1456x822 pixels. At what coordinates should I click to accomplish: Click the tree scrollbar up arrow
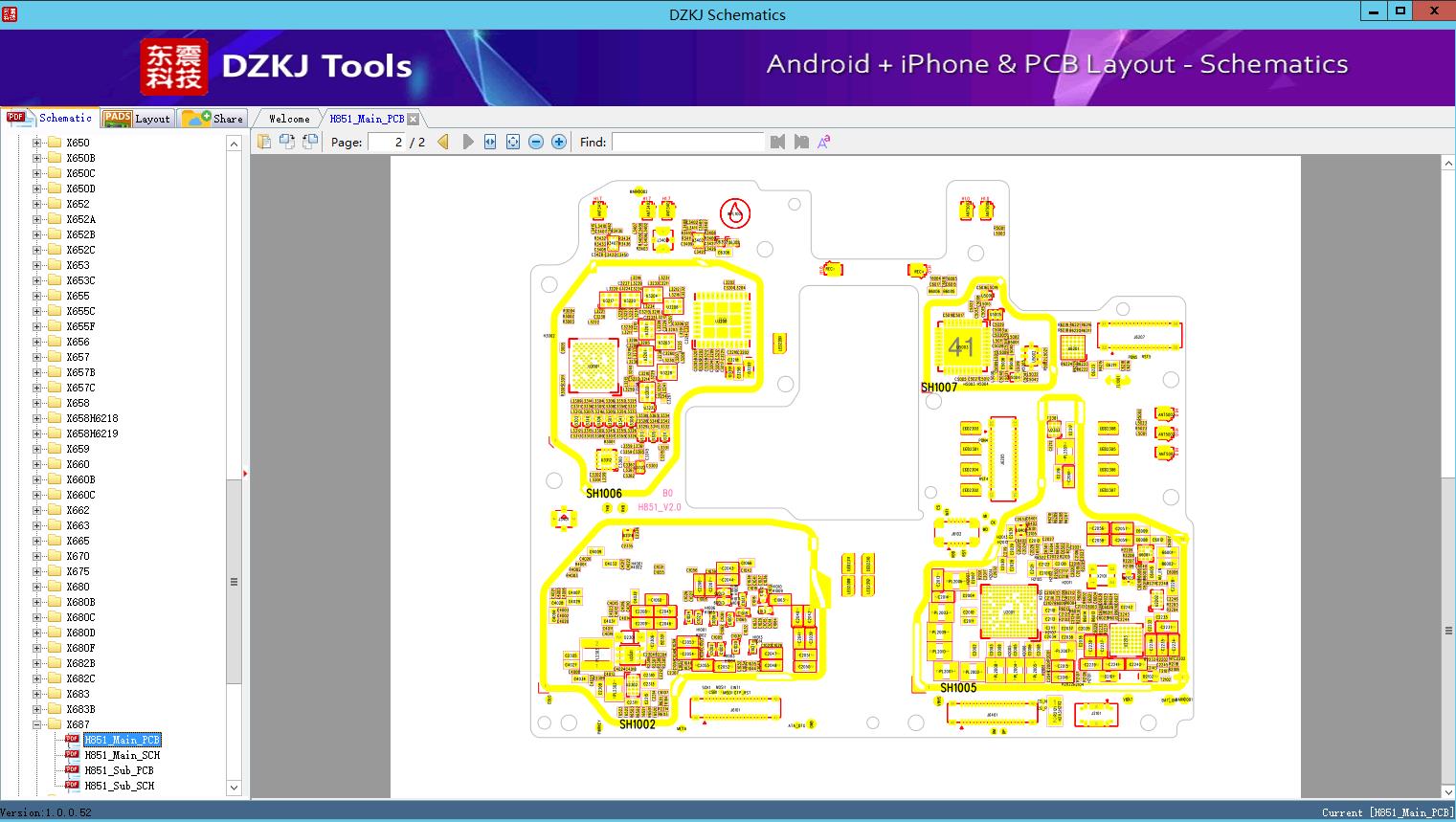234,144
